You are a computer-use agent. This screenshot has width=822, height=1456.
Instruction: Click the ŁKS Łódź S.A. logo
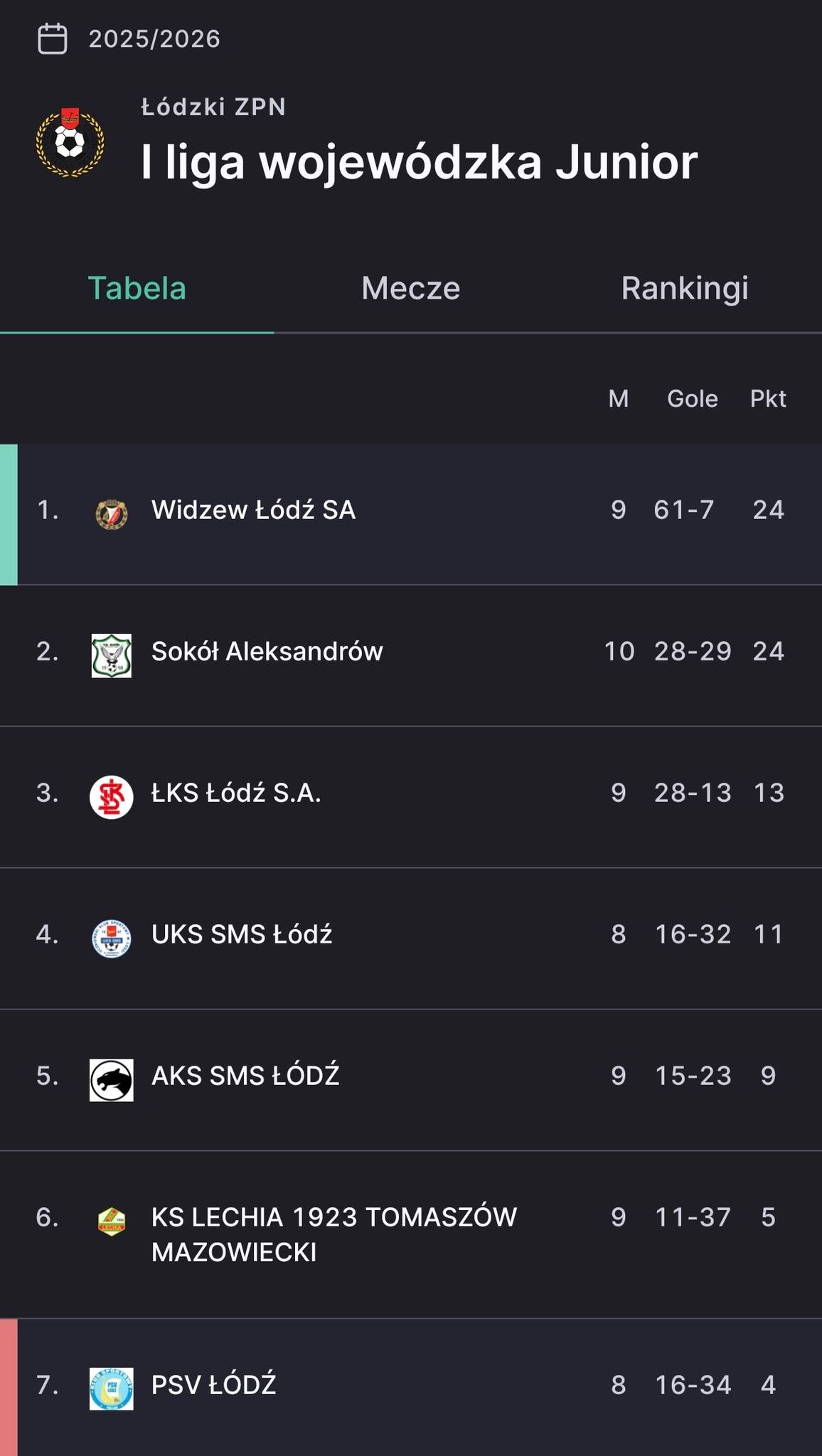(112, 796)
